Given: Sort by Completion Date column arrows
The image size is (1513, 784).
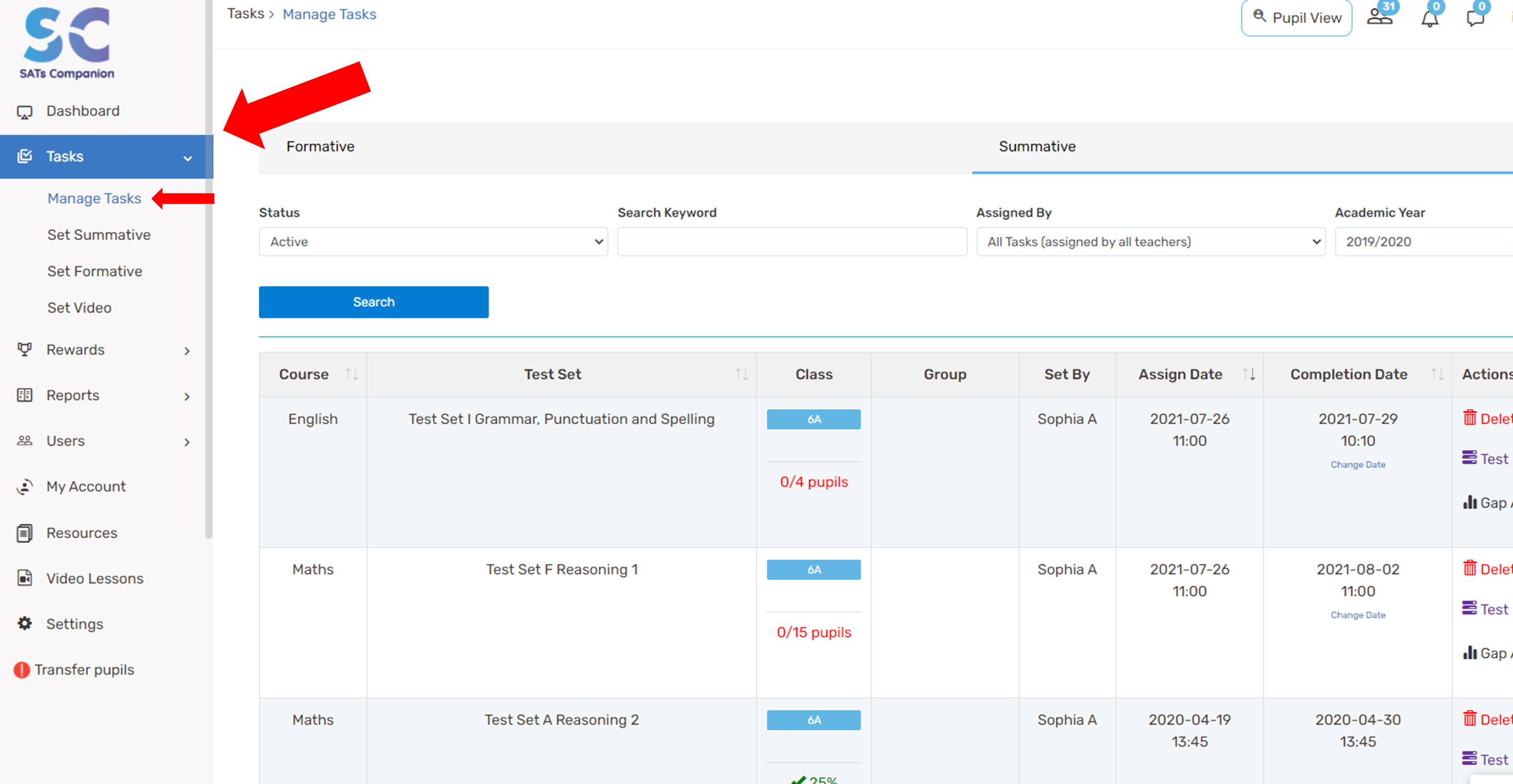Looking at the screenshot, I should [x=1437, y=374].
